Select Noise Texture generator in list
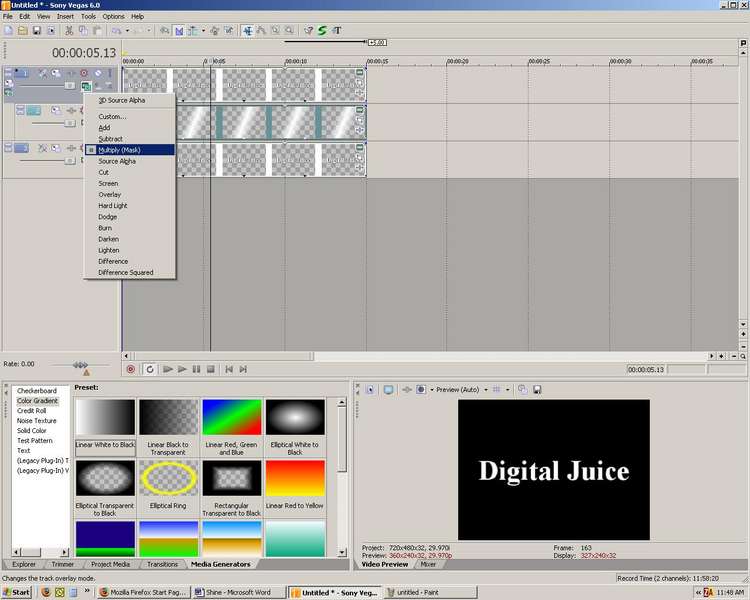 pos(36,421)
